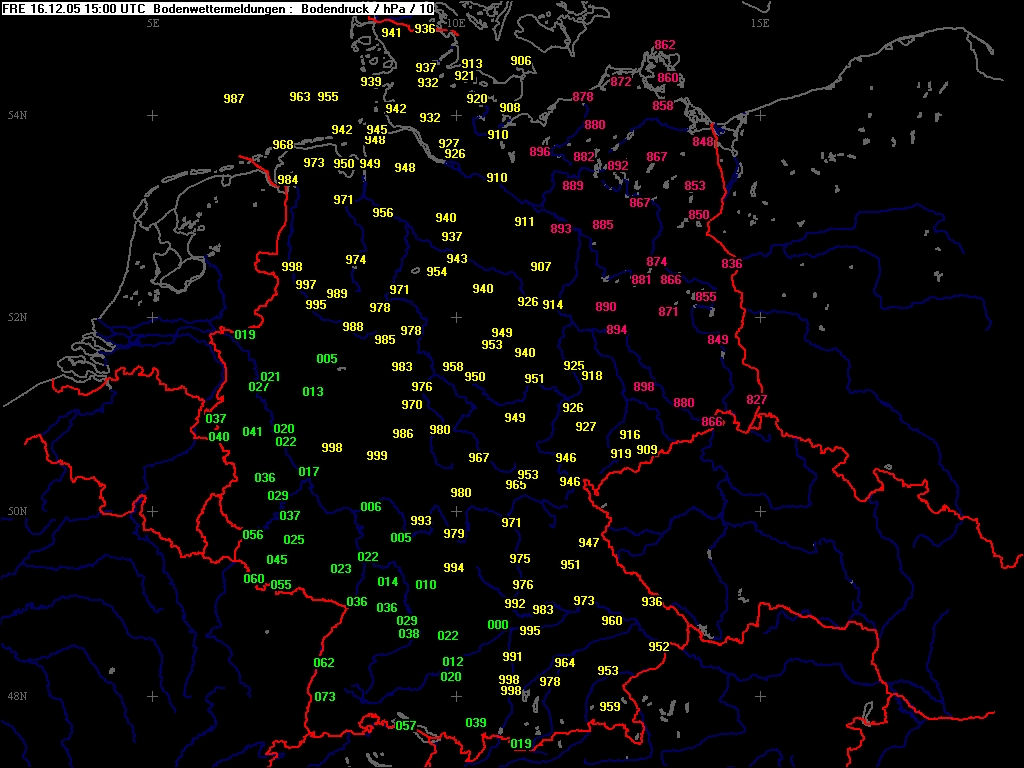Screen dimensions: 1024x768
Task: Click the yellow reading 960
Action: pyautogui.click(x=611, y=620)
